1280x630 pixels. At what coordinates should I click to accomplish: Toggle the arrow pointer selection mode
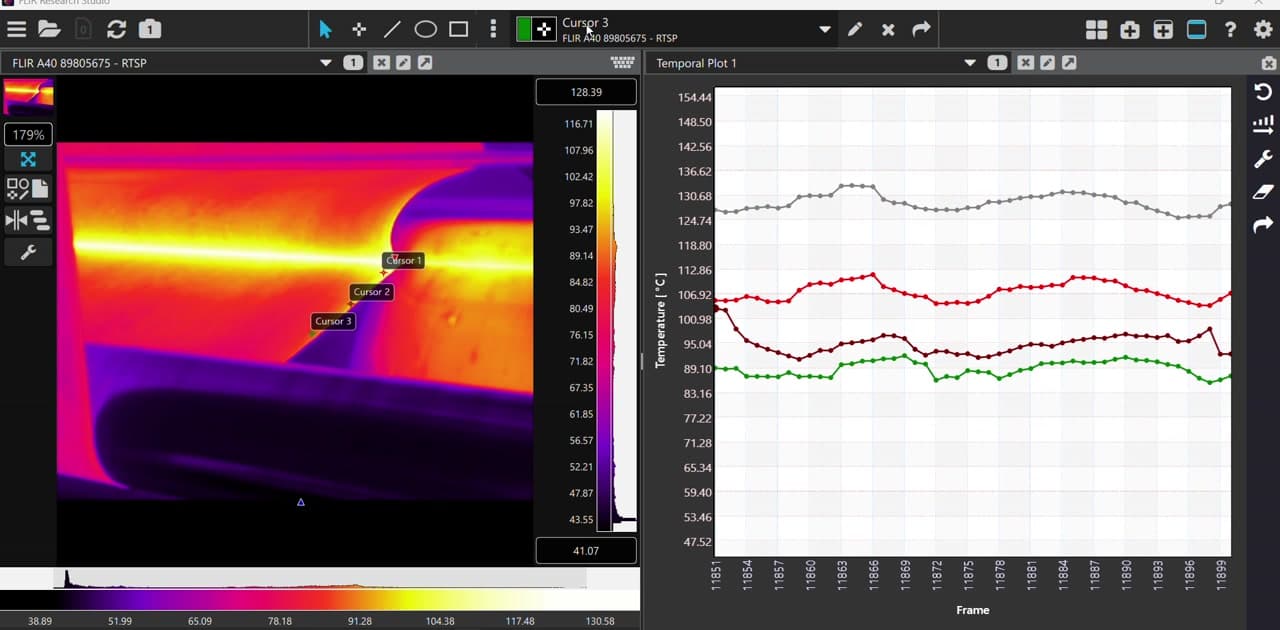(325, 30)
